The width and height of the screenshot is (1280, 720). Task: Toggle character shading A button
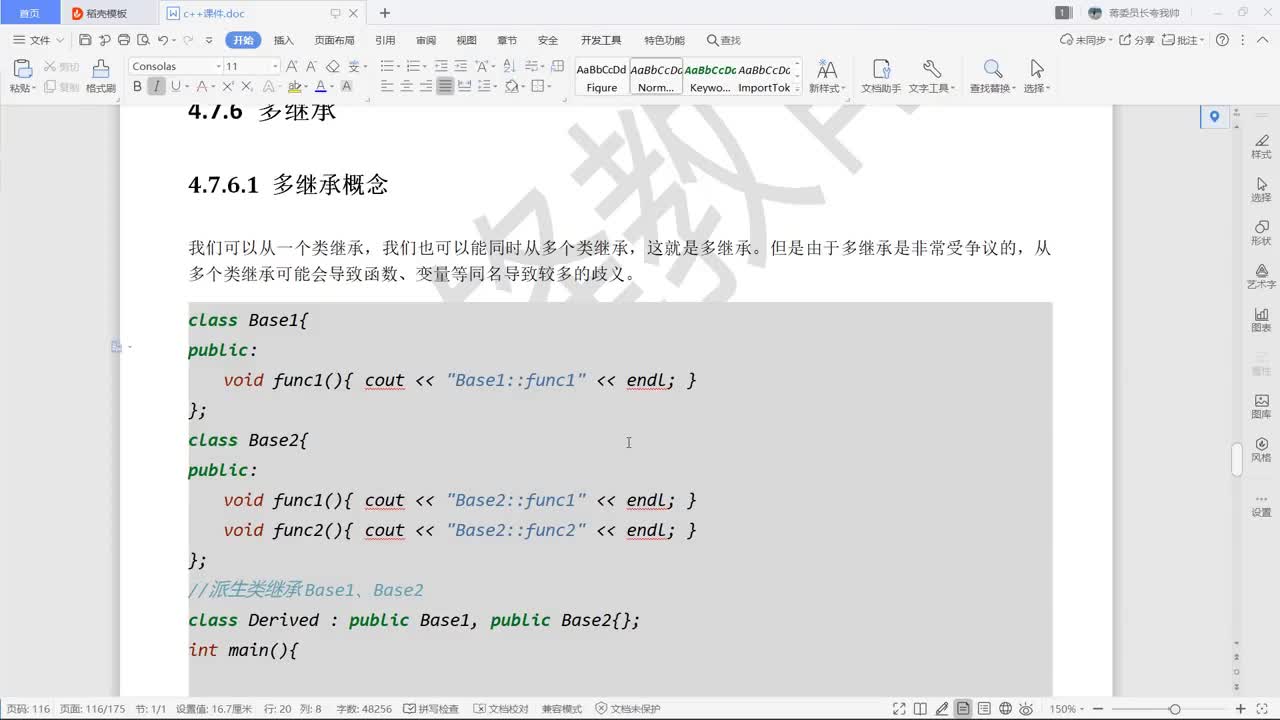click(346, 87)
